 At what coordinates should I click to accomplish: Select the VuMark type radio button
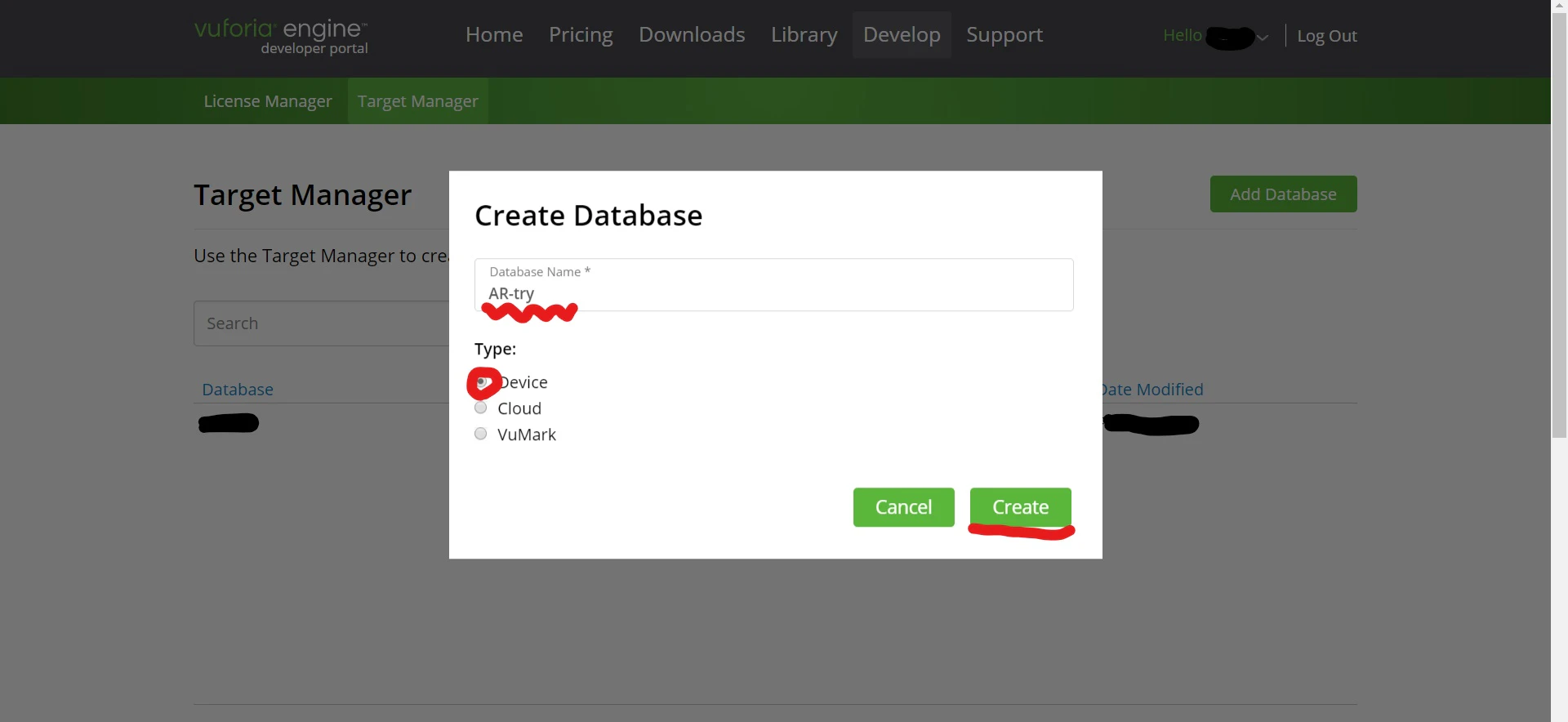(481, 434)
